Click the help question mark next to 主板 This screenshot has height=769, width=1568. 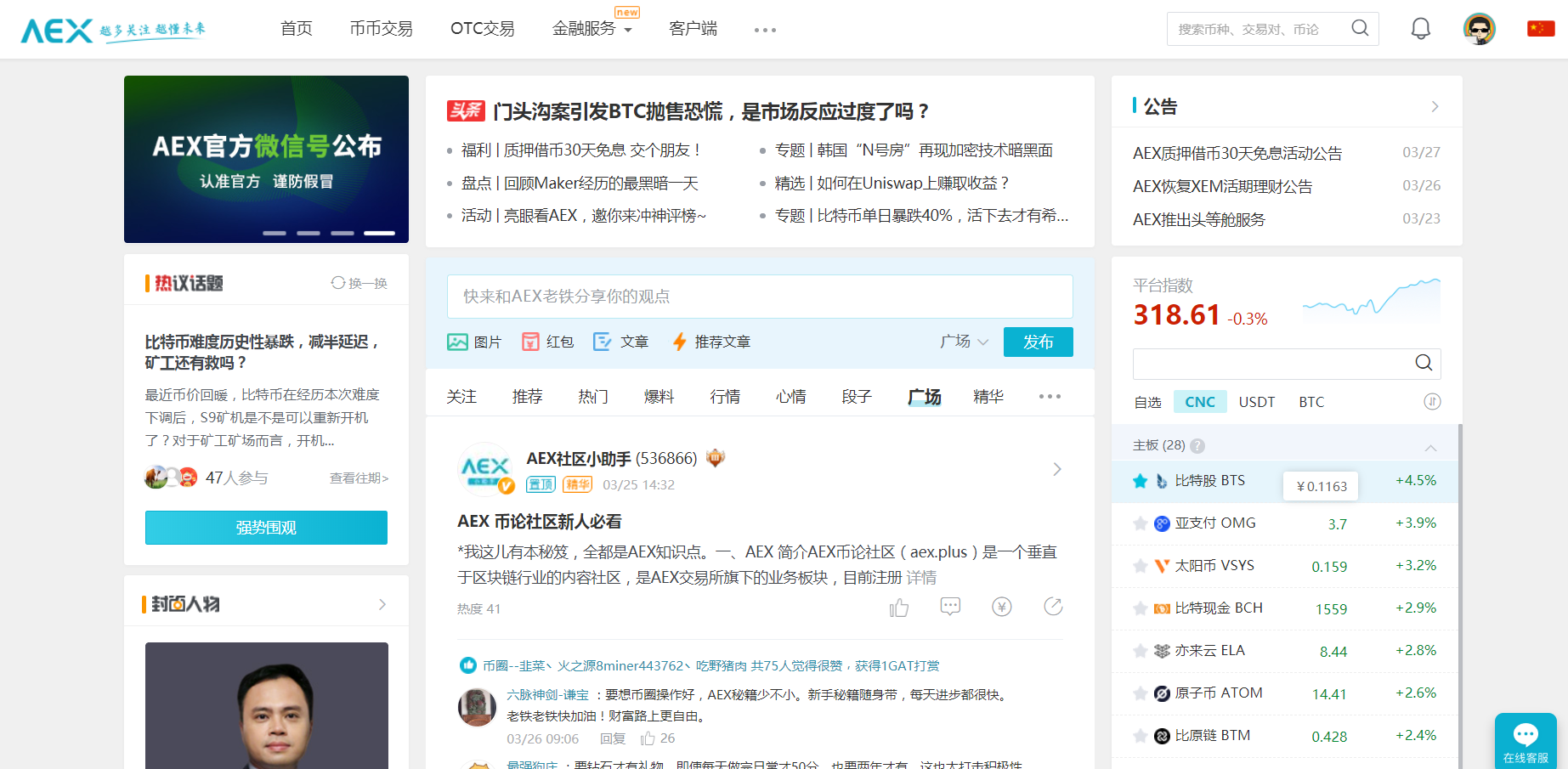coord(1197,445)
